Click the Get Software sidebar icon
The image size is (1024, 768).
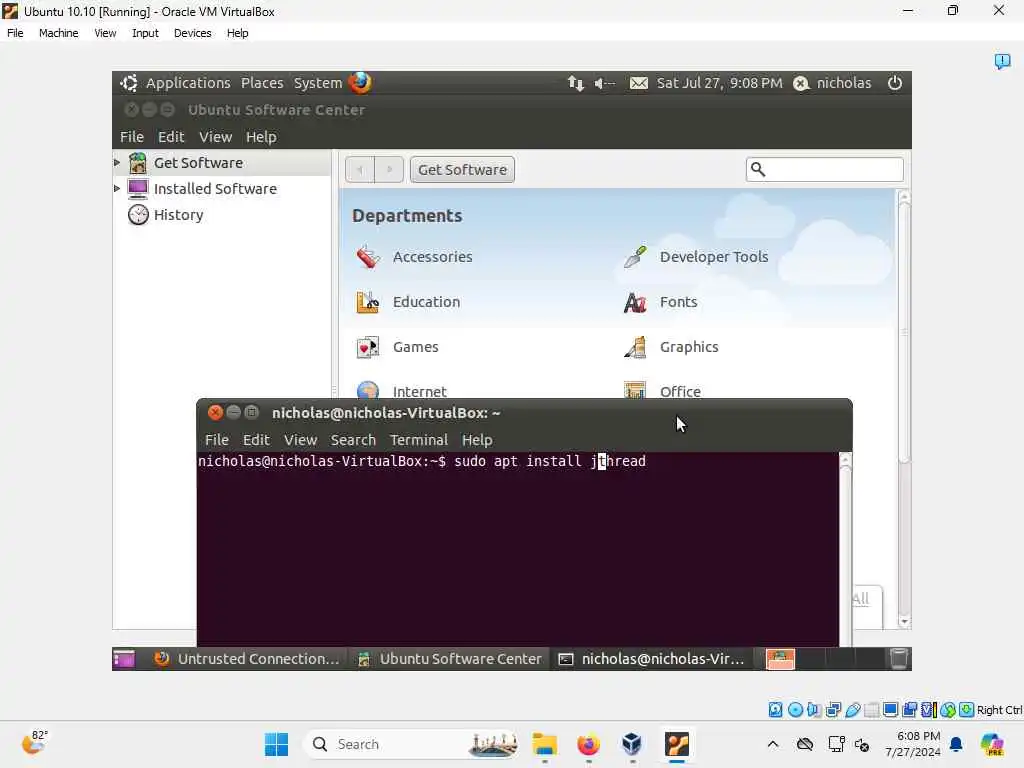coord(138,163)
